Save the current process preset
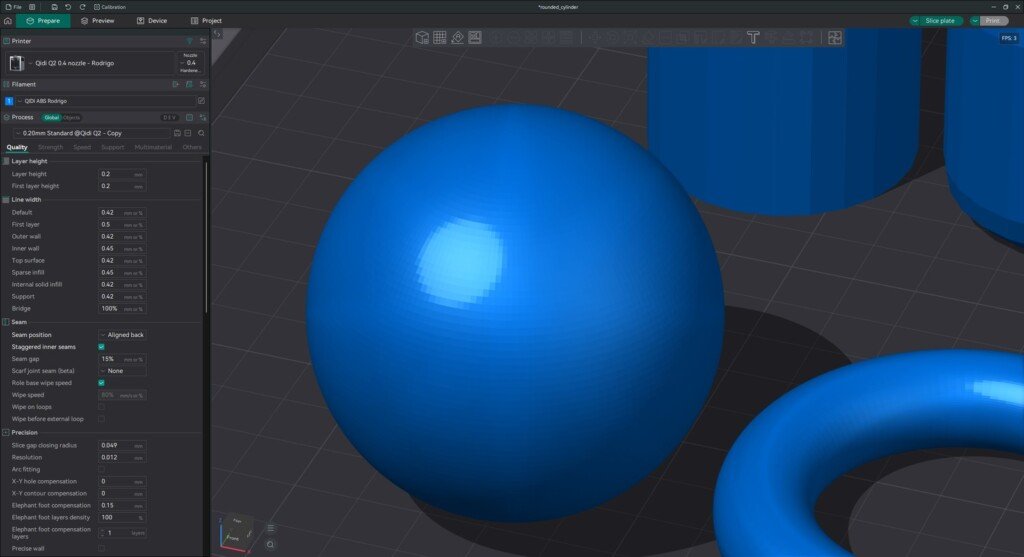This screenshot has height=557, width=1024. 177,133
